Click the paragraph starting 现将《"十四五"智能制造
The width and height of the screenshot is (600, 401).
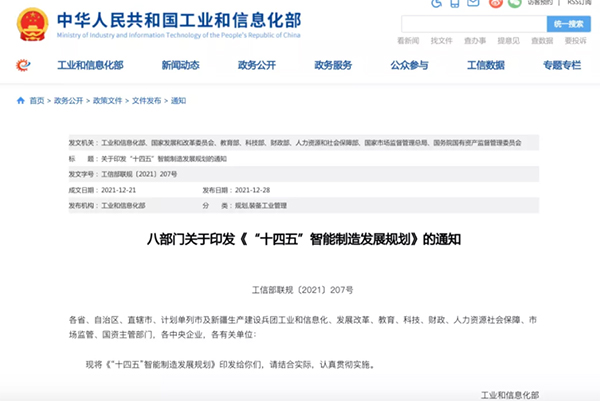230,365
